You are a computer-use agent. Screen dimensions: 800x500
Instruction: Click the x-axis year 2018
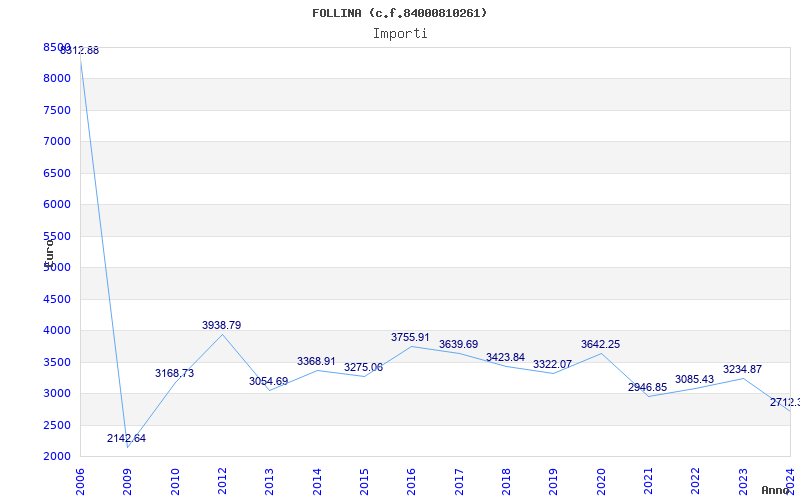[x=506, y=482]
